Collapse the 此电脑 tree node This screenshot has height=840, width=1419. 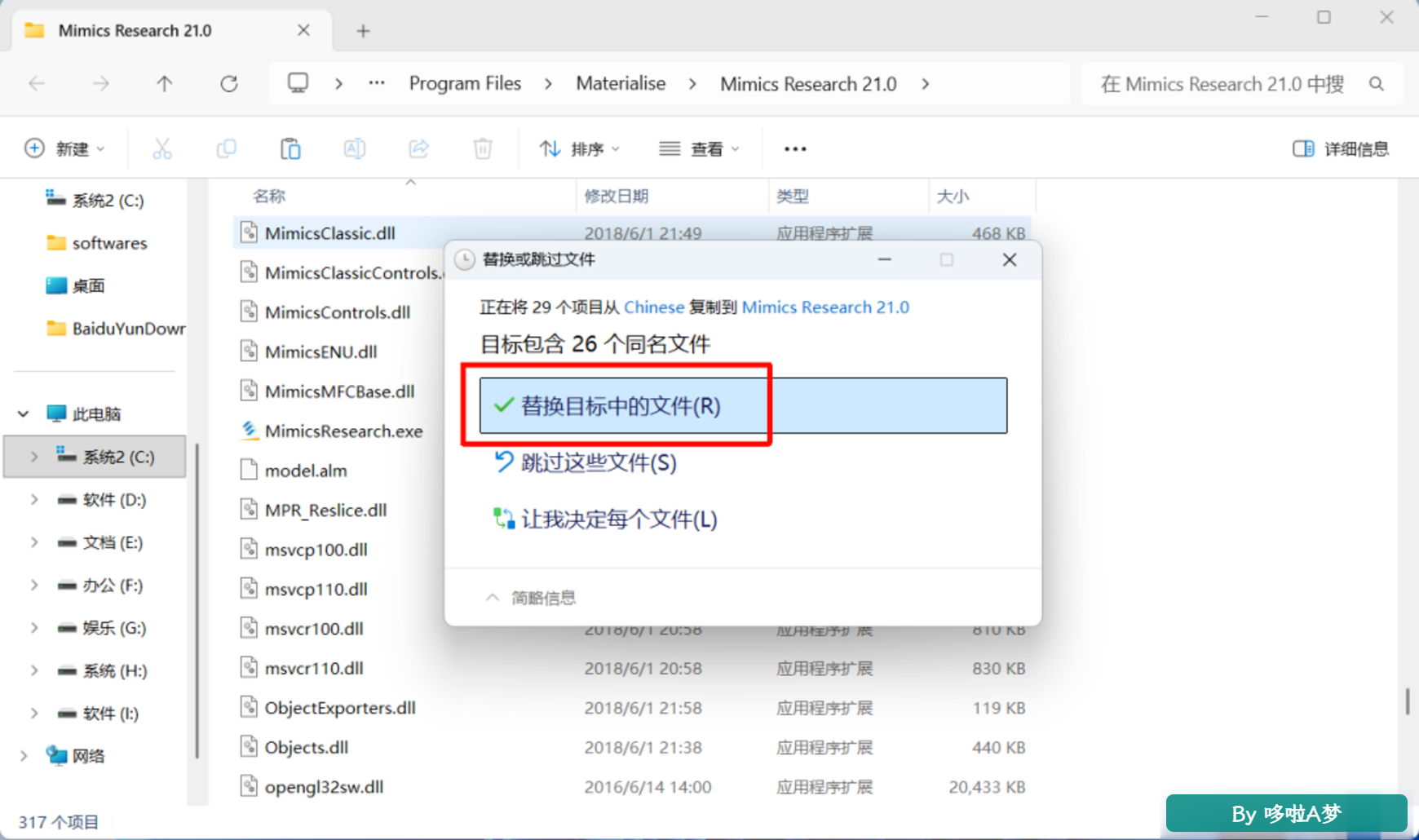coord(24,413)
